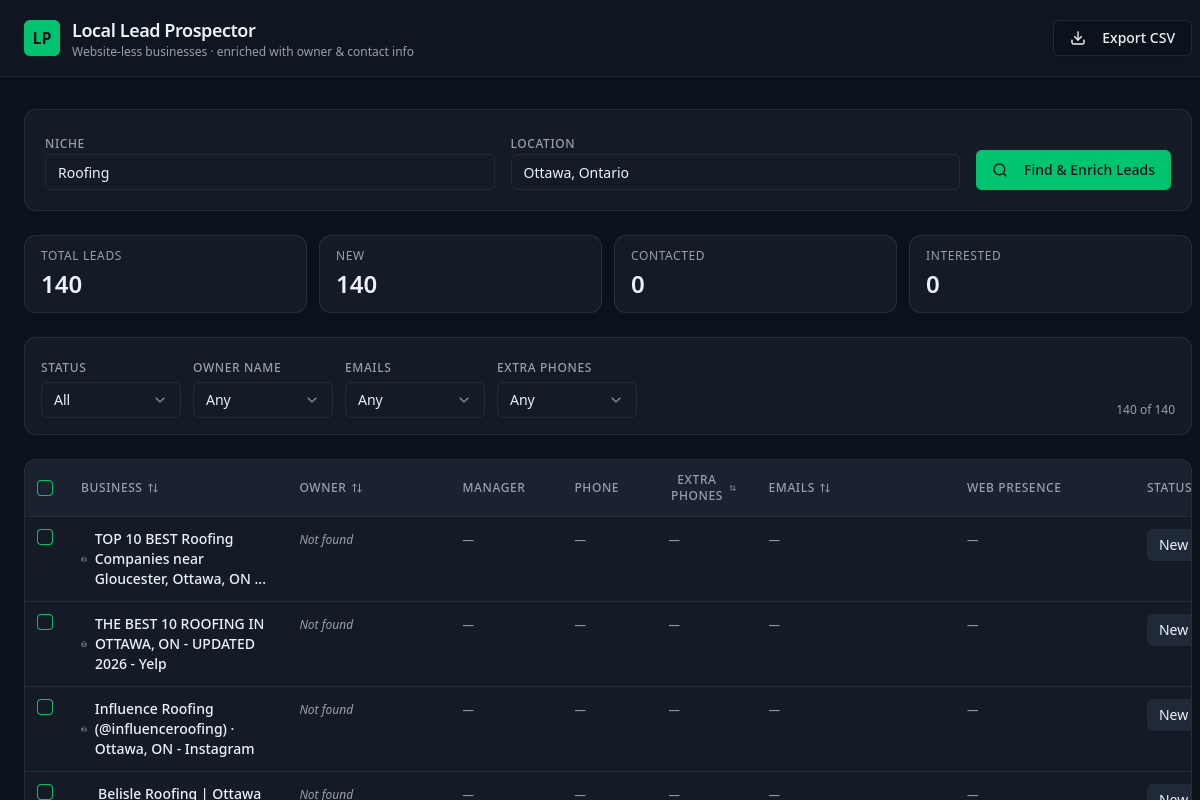This screenshot has height=800, width=1200.
Task: Sort by Extra Phones column arrows
Action: [732, 488]
